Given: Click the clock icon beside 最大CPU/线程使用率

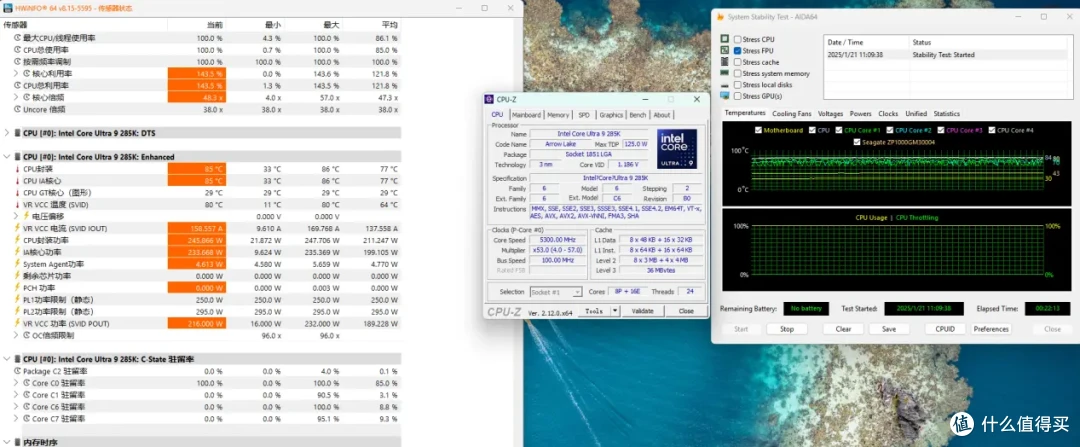Looking at the screenshot, I should 18,38.
